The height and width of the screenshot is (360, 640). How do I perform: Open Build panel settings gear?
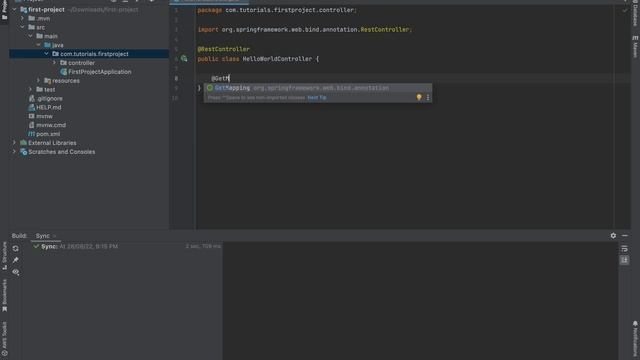613,236
